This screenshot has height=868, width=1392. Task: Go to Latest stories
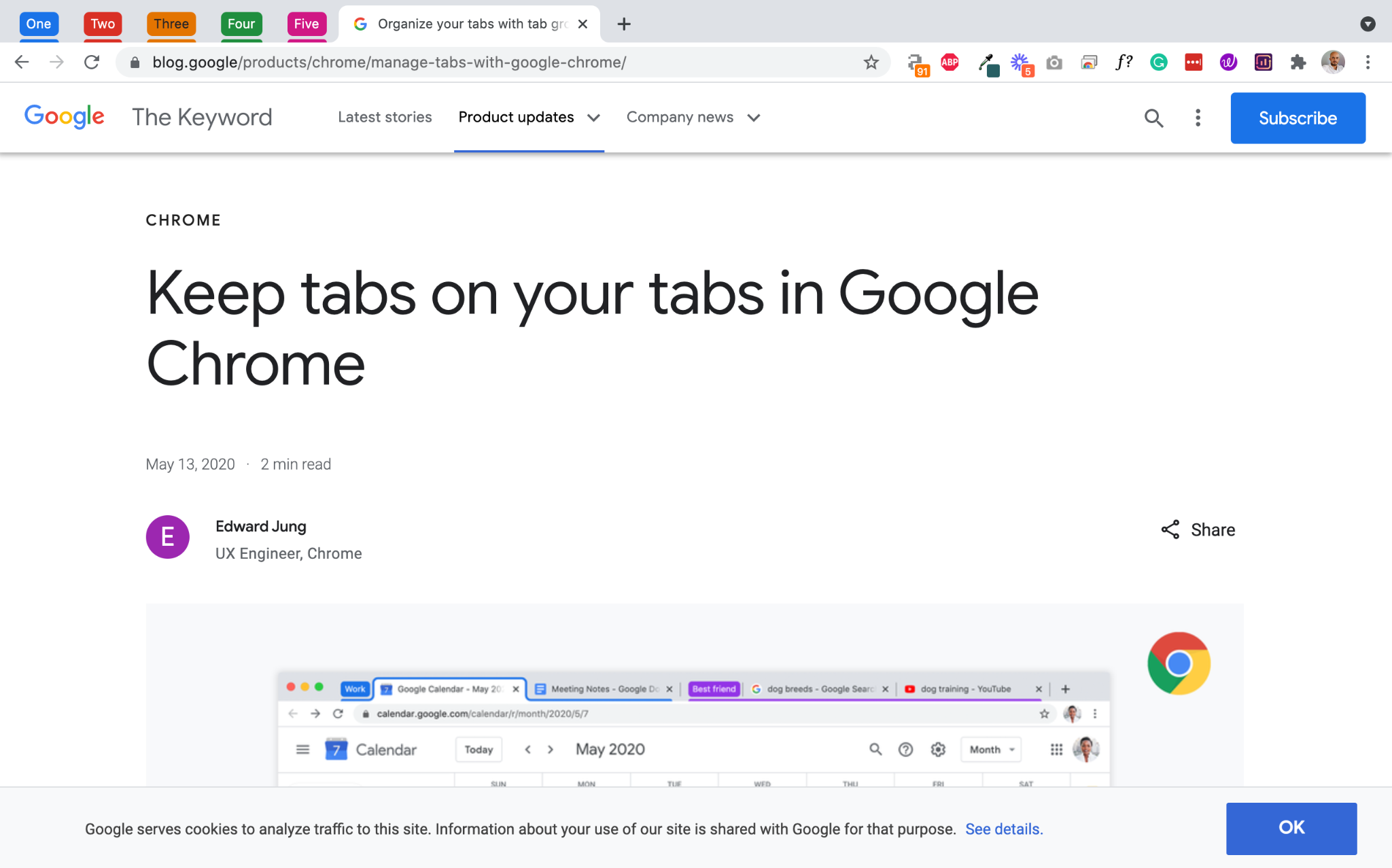(x=385, y=118)
